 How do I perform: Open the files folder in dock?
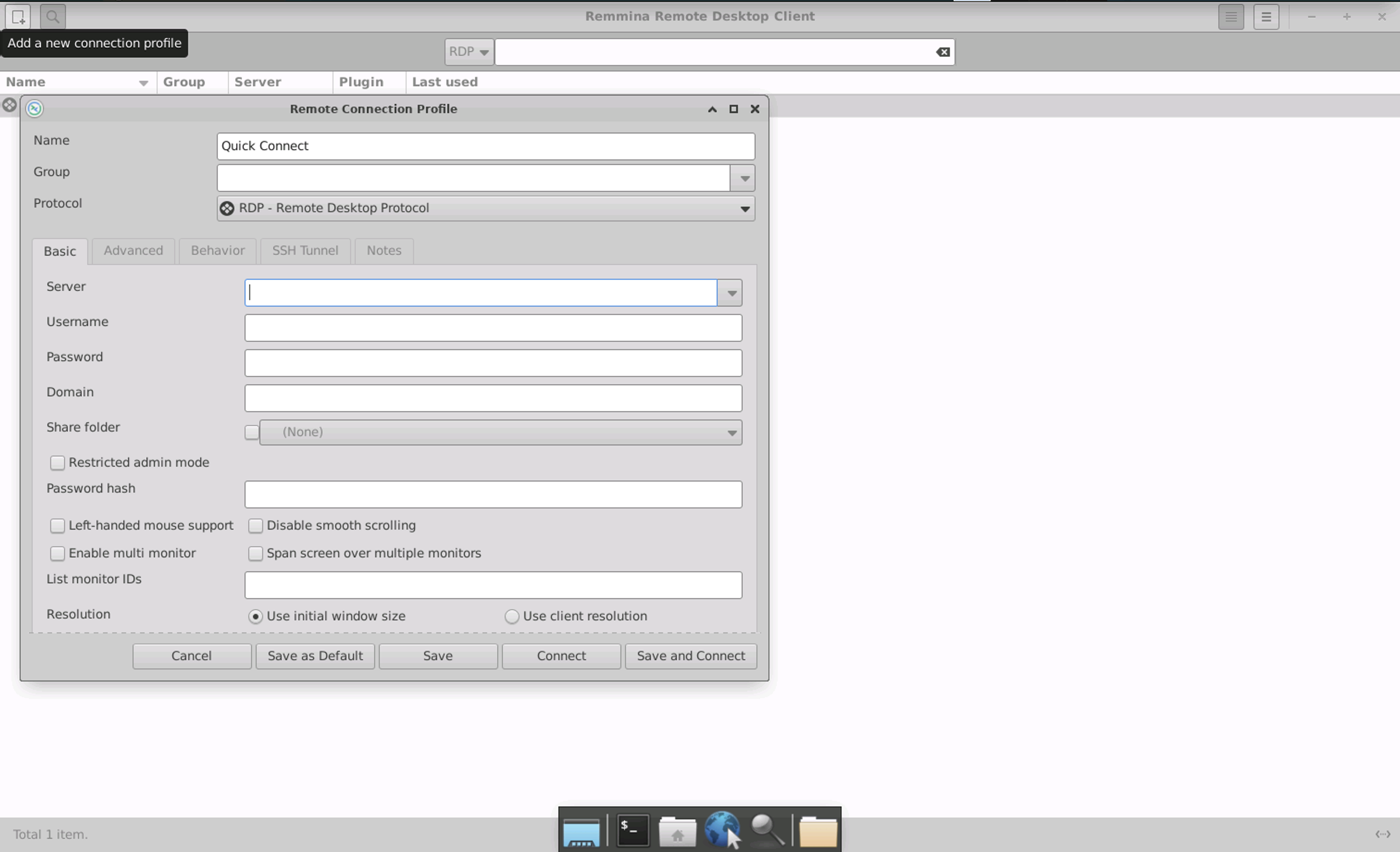[x=818, y=832]
